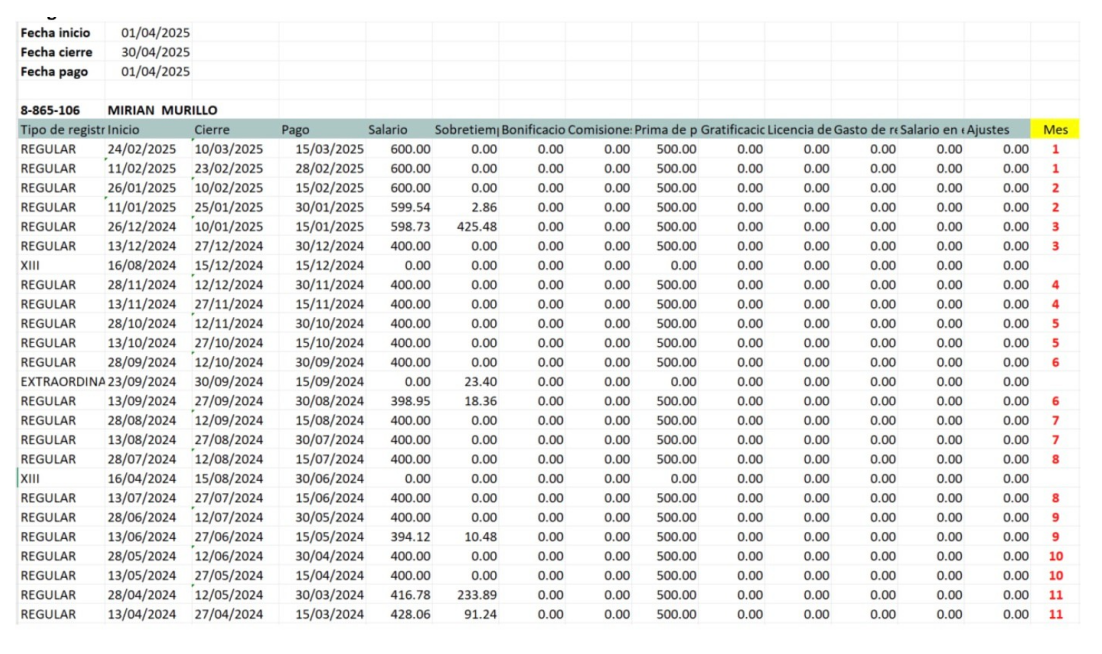Click Mes value 1 in the 24/02/2025 row

coord(1055,150)
